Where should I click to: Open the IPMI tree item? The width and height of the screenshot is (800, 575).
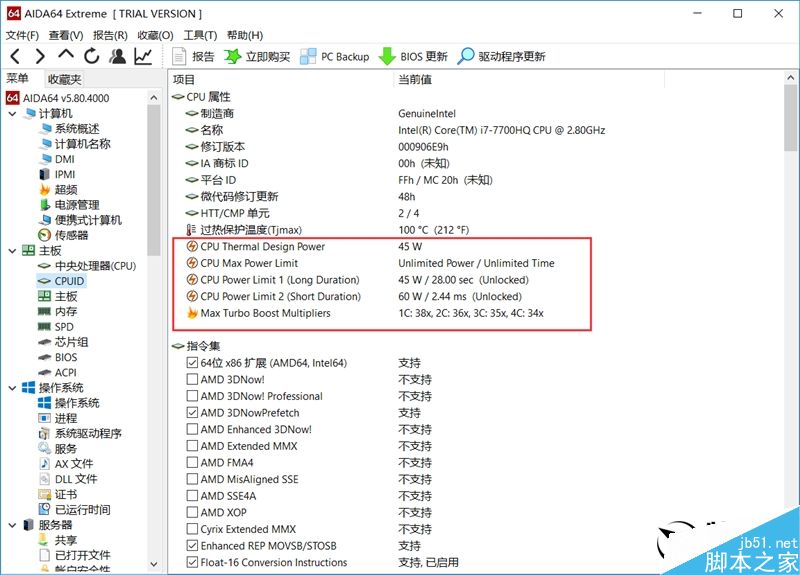click(57, 174)
